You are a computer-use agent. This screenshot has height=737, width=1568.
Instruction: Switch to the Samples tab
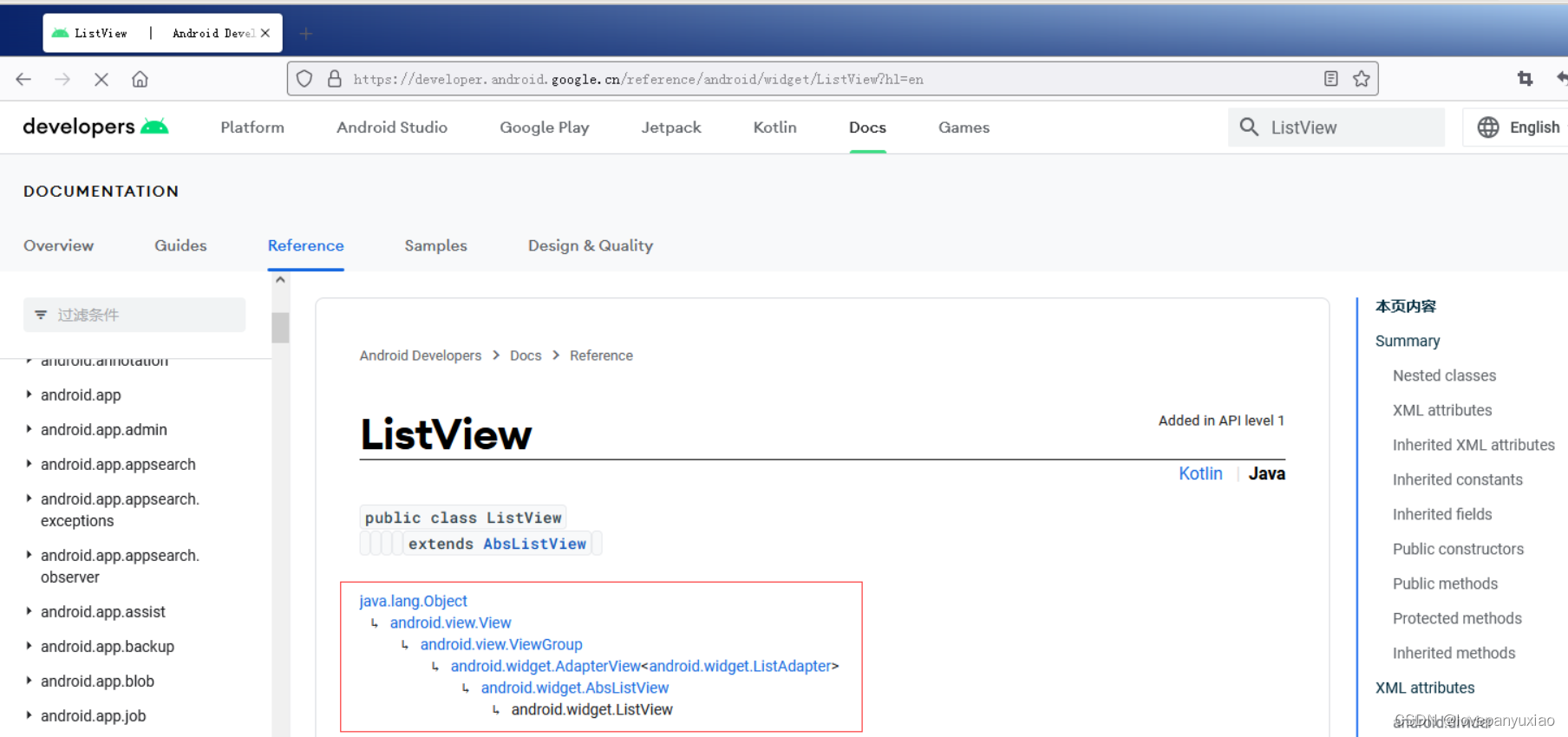[x=435, y=245]
